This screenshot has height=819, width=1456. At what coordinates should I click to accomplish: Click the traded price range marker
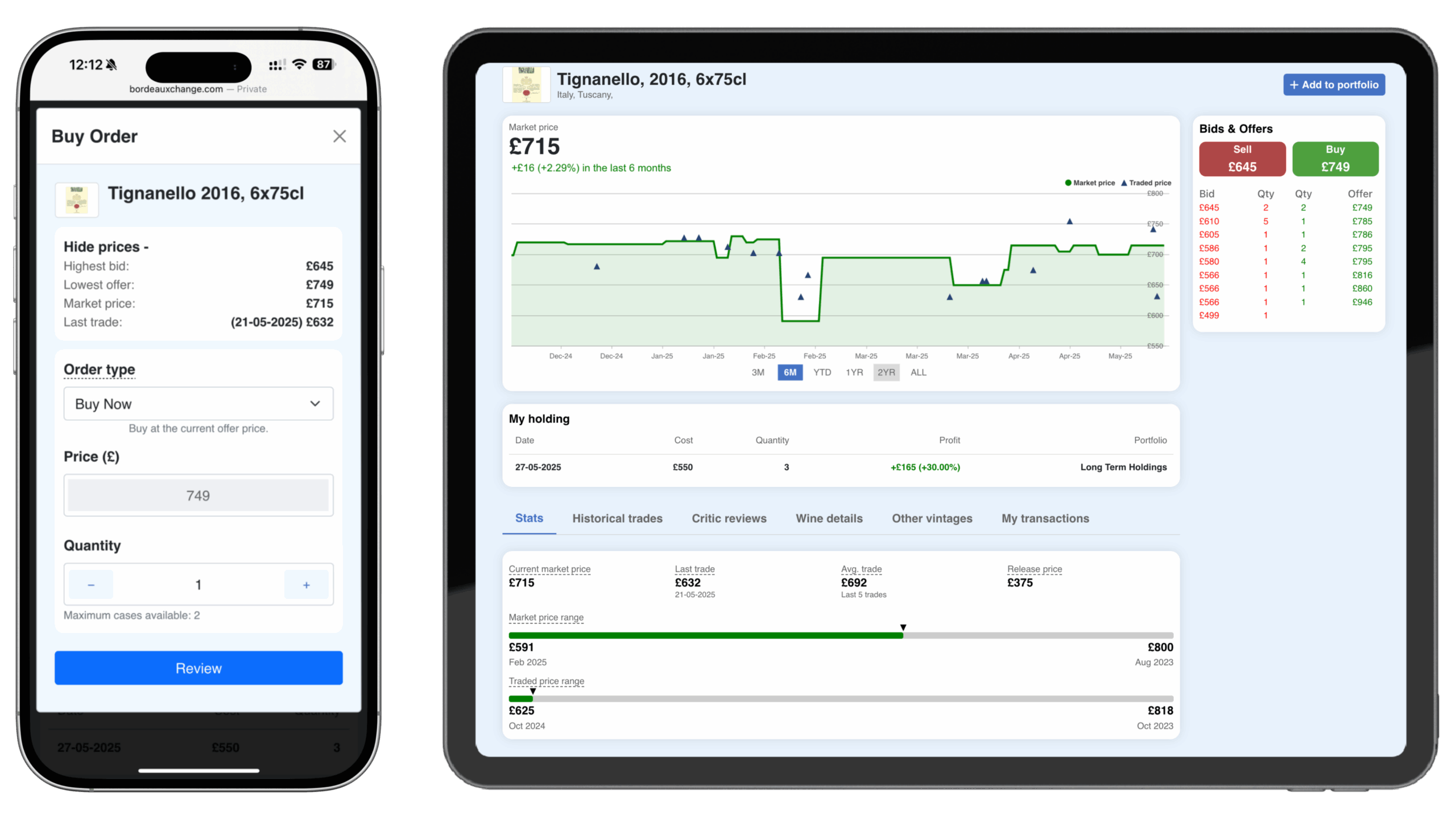point(532,691)
